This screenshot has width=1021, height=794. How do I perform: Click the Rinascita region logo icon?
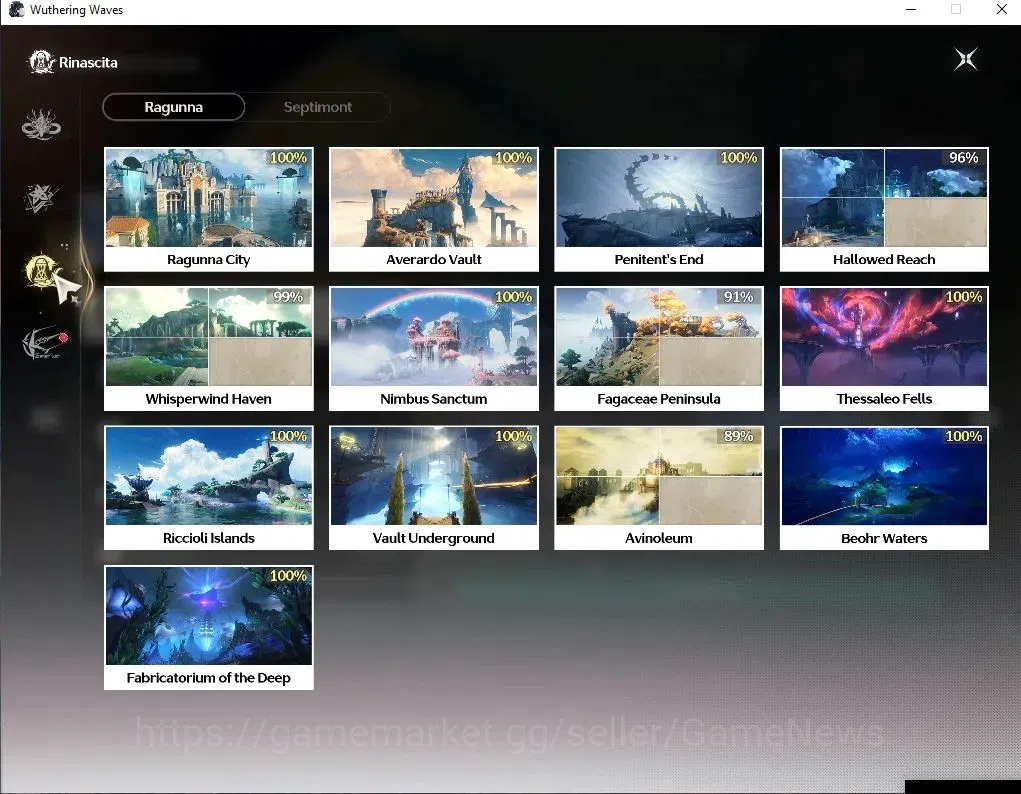pyautogui.click(x=41, y=63)
